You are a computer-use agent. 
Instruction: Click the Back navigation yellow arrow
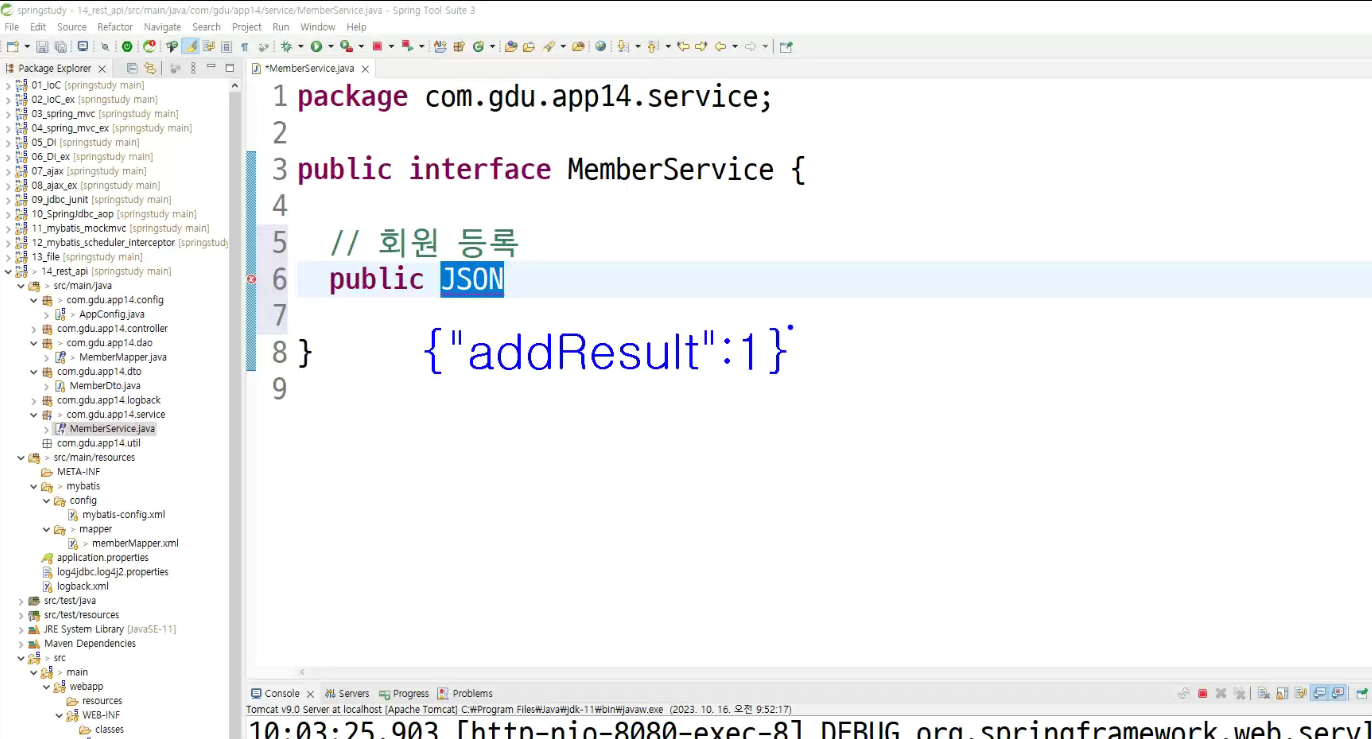coord(719,46)
